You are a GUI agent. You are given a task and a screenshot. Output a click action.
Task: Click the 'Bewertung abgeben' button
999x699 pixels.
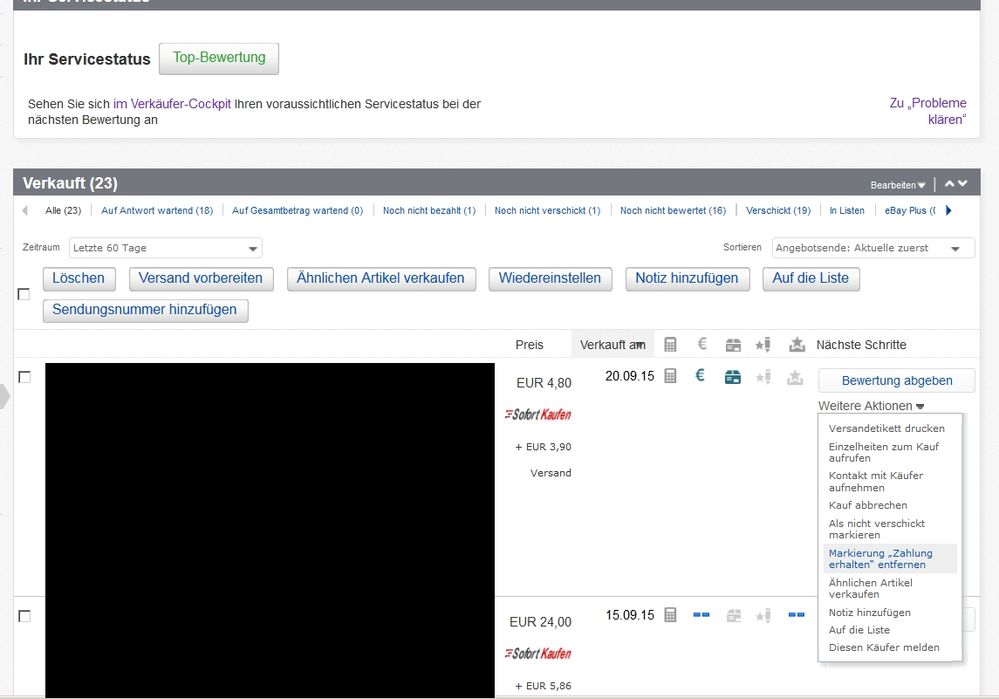pyautogui.click(x=896, y=380)
